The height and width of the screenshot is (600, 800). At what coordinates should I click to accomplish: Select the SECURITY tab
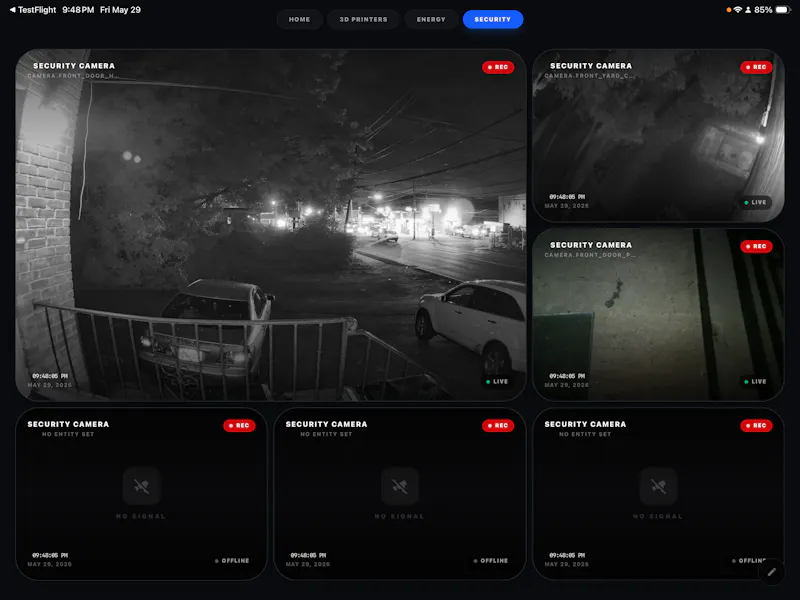point(493,19)
